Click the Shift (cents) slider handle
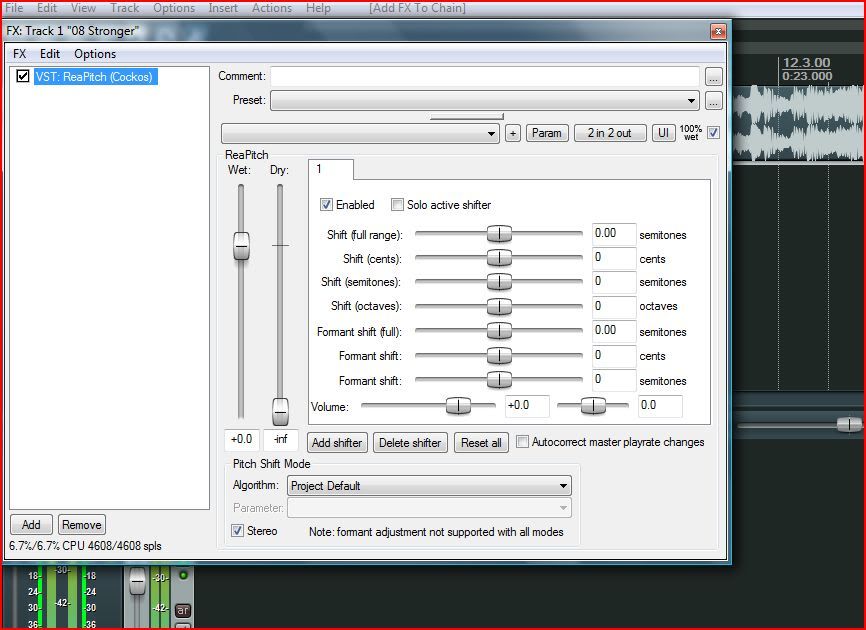The width and height of the screenshot is (866, 630). 499,258
